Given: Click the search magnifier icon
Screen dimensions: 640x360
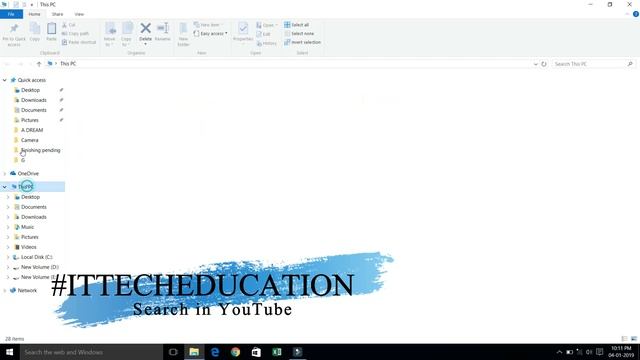Looking at the screenshot, I should point(630,64).
